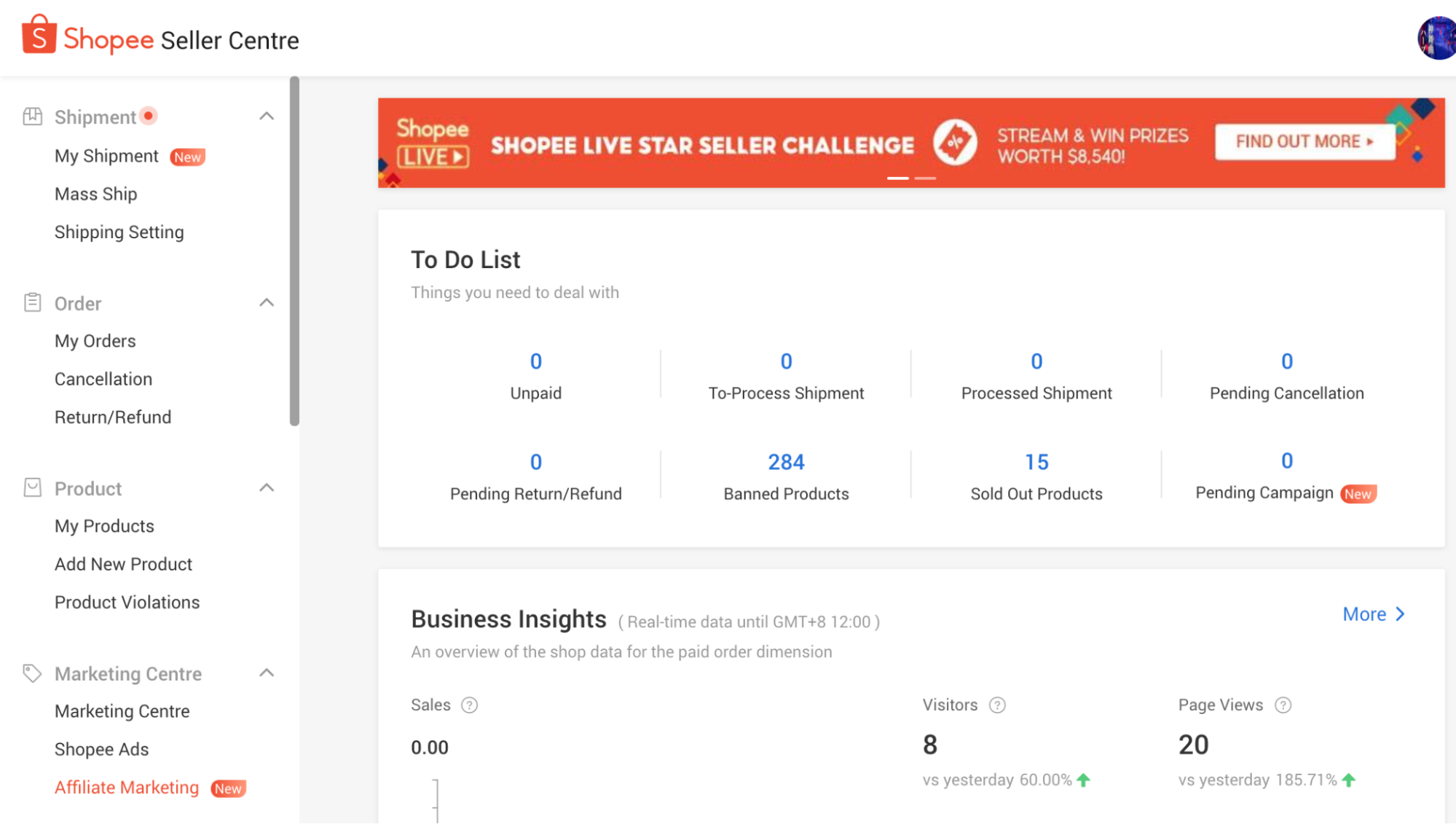1456x824 pixels.
Task: Select the second banner carousel indicator
Action: pyautogui.click(x=926, y=177)
